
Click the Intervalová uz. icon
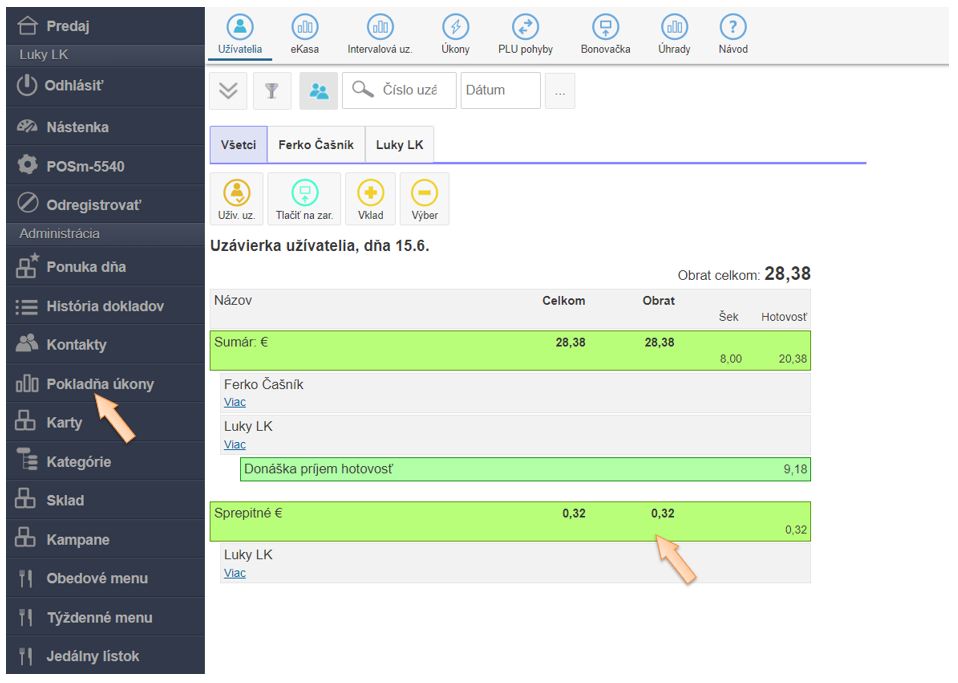379,29
